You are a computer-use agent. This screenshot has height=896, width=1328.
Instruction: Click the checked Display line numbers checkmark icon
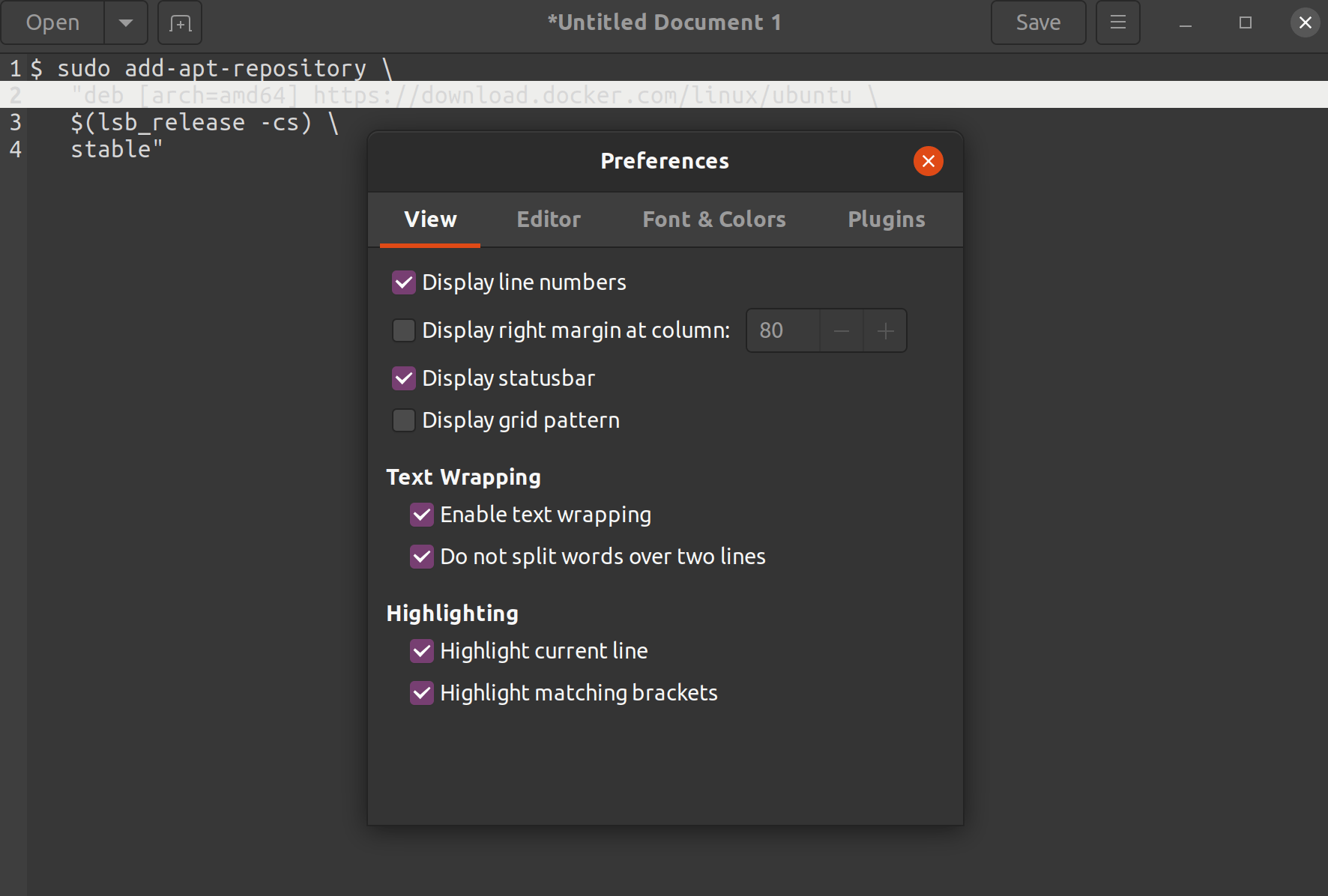point(404,282)
